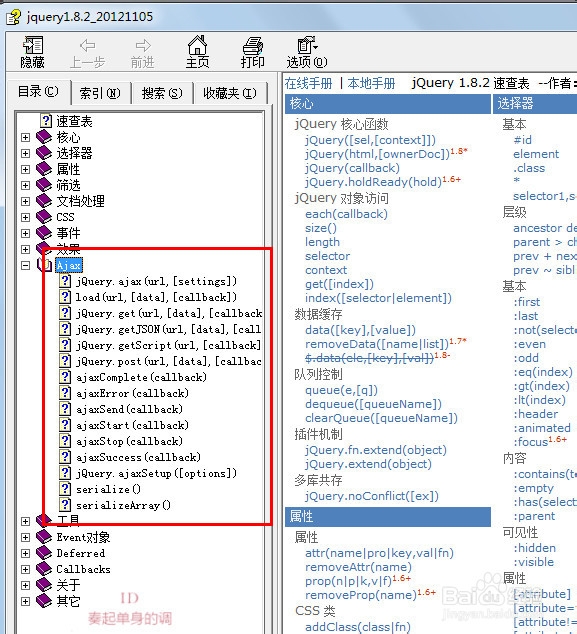Image resolution: width=577 pixels, height=634 pixels.
Task: Expand the Callbacks tree node
Action: click(x=25, y=569)
